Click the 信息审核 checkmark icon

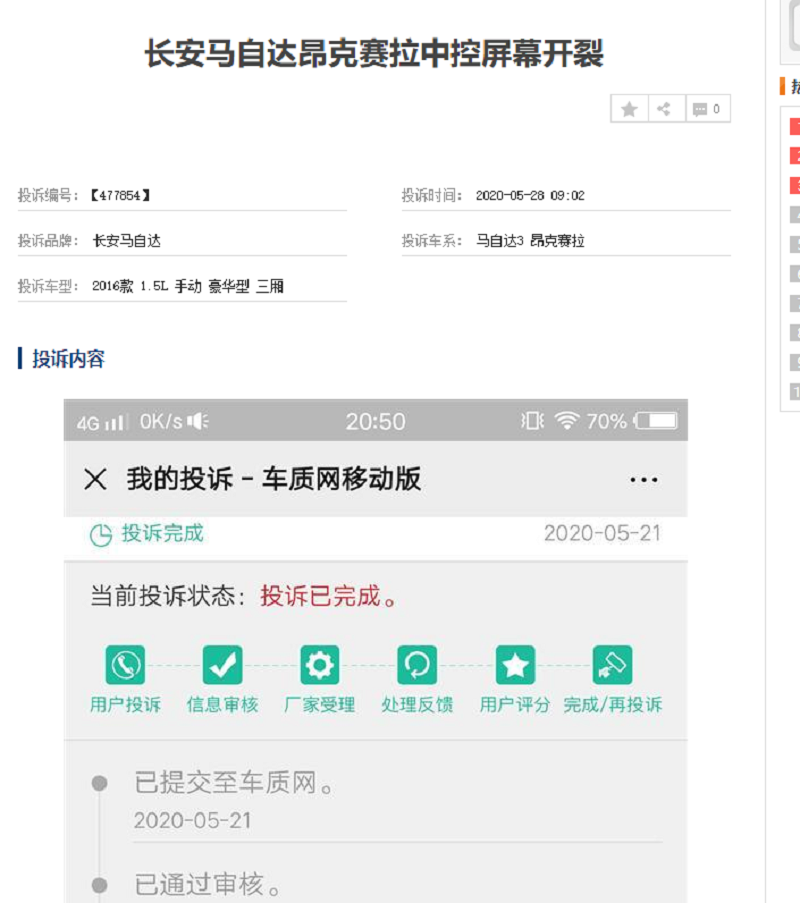222,665
